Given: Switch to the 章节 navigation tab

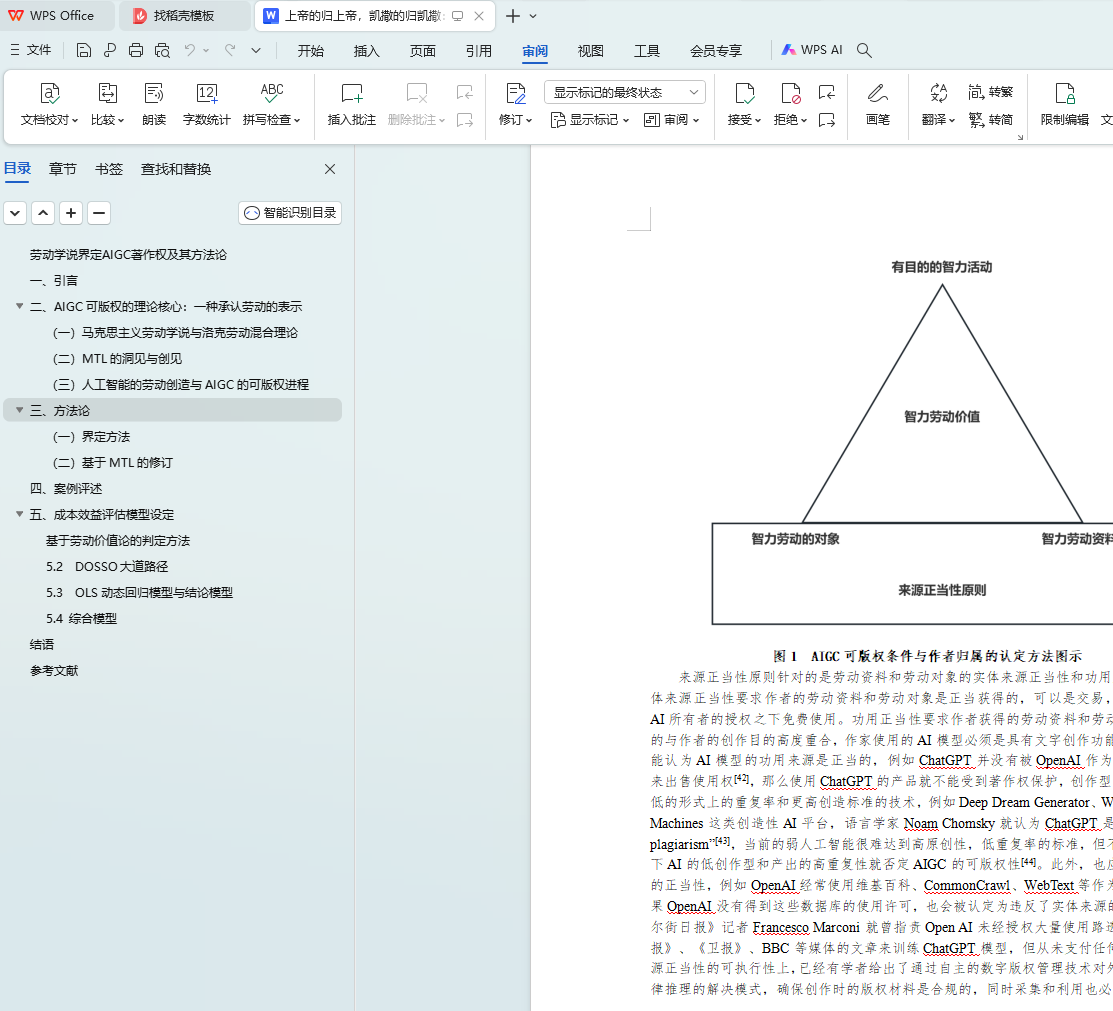Looking at the screenshot, I should click(62, 169).
